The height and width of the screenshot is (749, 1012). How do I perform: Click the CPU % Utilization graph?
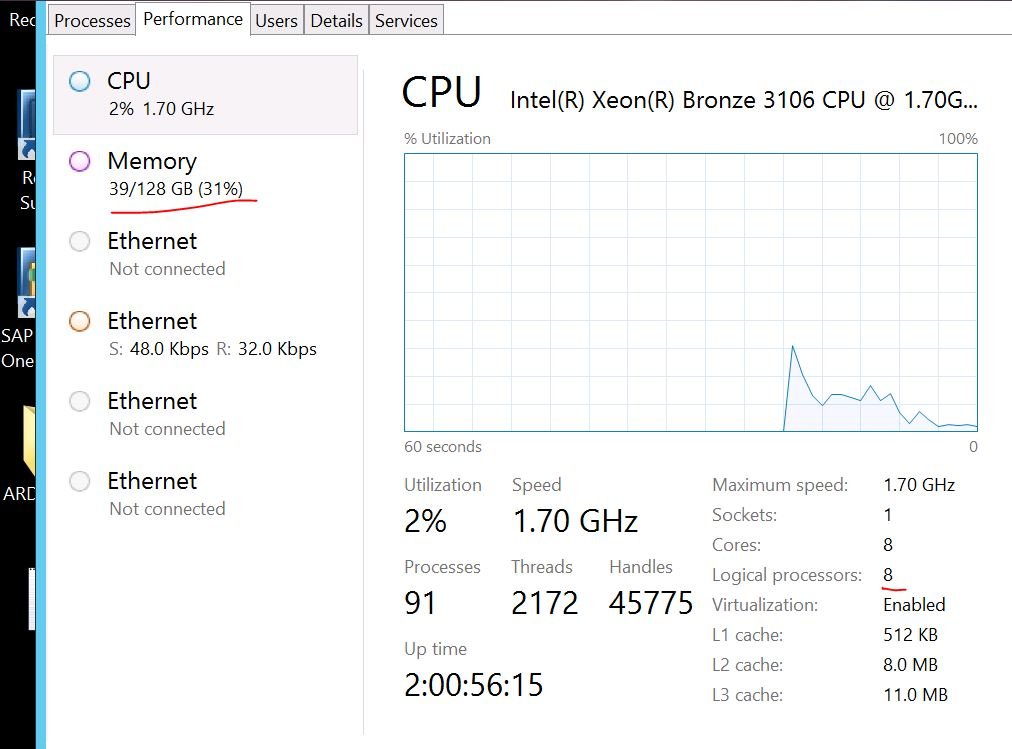coord(691,292)
